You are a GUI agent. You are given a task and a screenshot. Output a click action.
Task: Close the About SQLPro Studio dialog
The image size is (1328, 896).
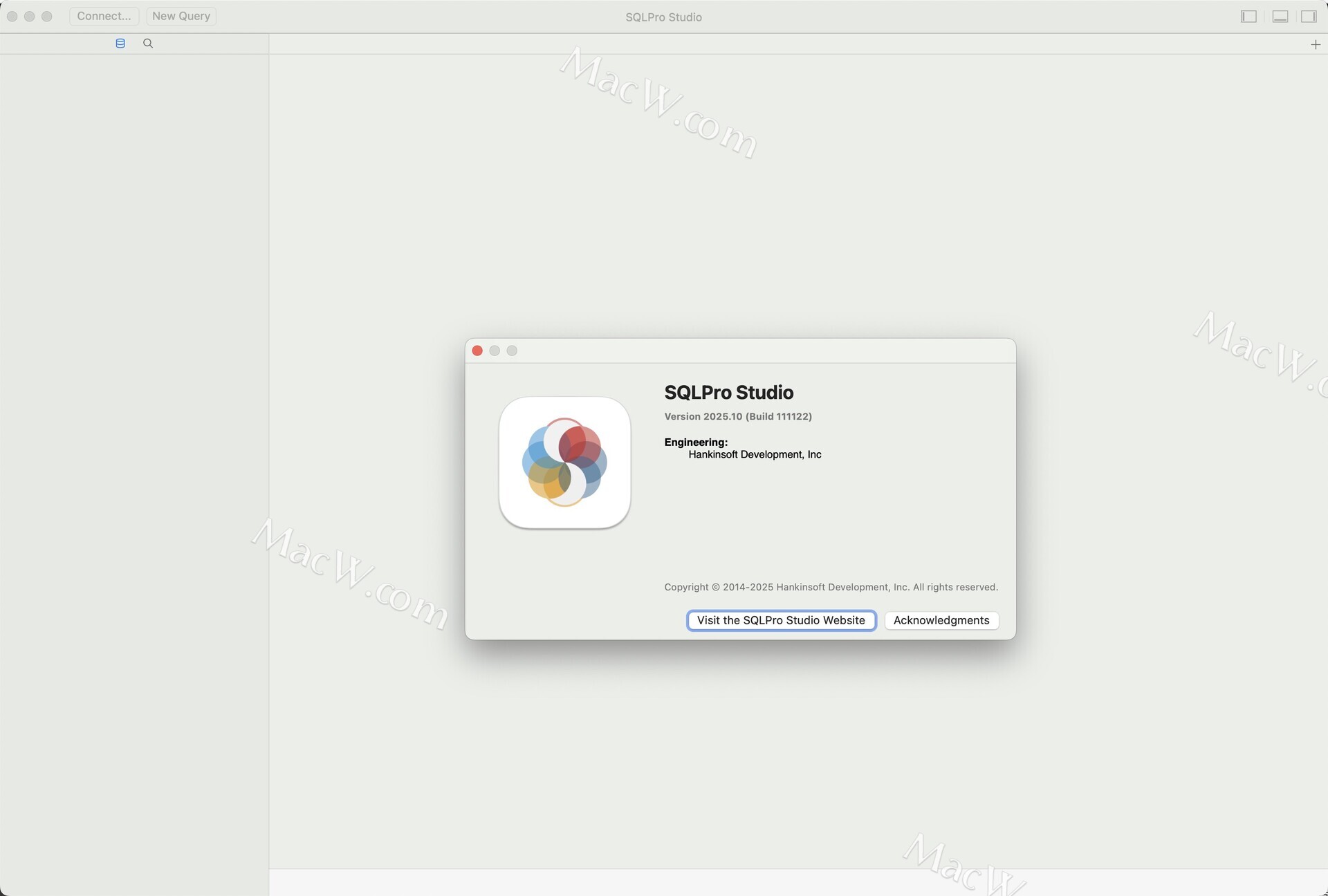477,351
